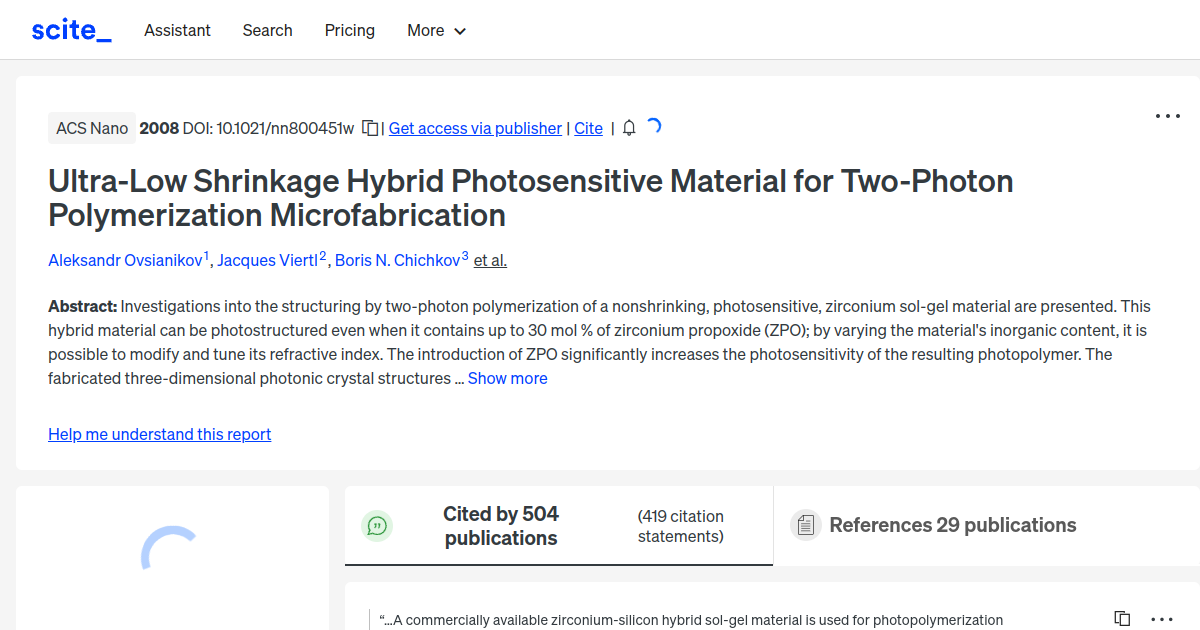Expand the author list via et al.

tap(489, 260)
